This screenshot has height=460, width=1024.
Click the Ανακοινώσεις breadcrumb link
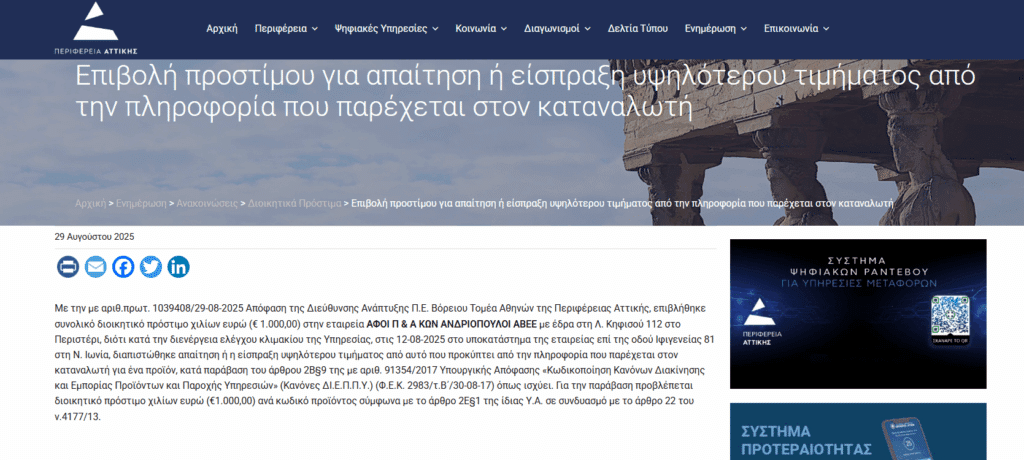[x=207, y=203]
